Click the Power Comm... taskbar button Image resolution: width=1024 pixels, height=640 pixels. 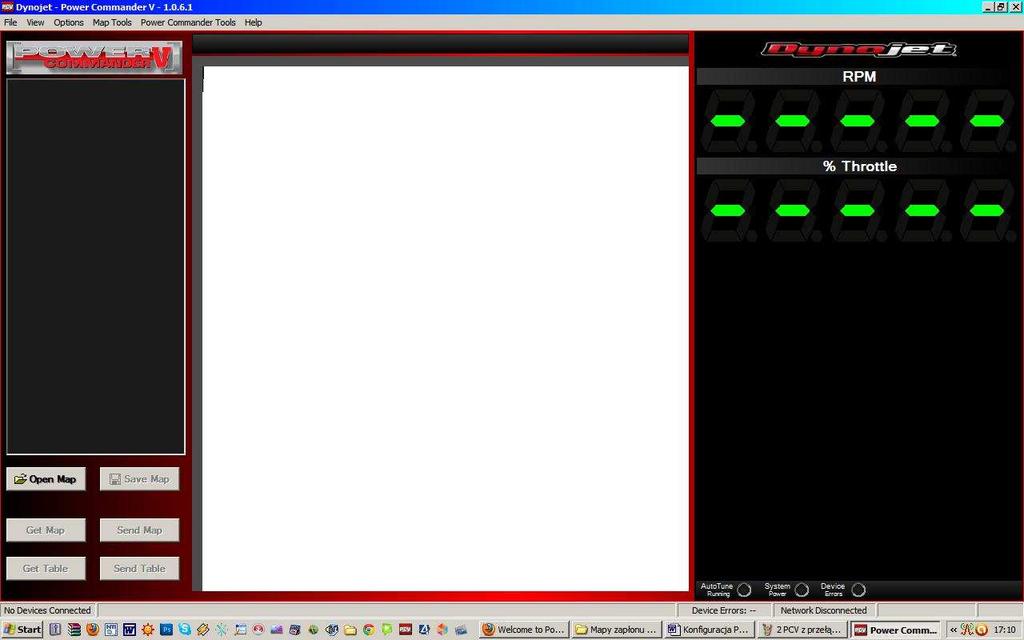896,630
